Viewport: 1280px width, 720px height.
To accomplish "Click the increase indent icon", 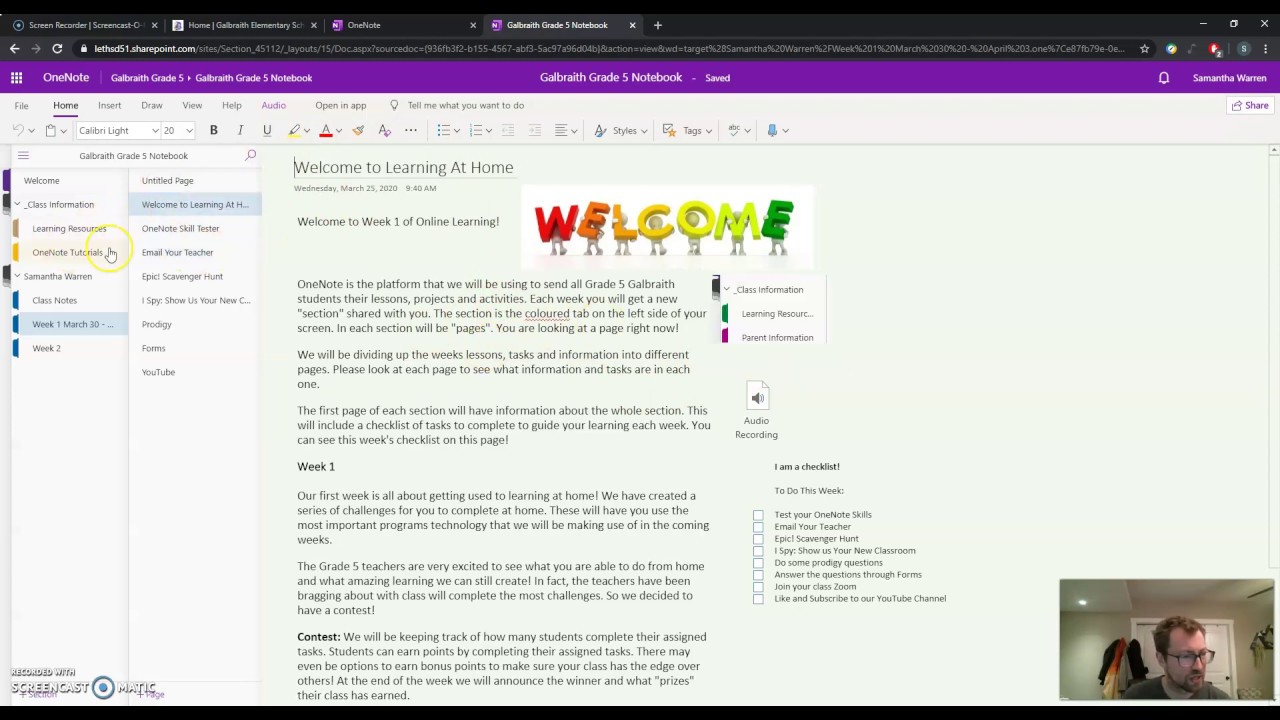I will 535,130.
